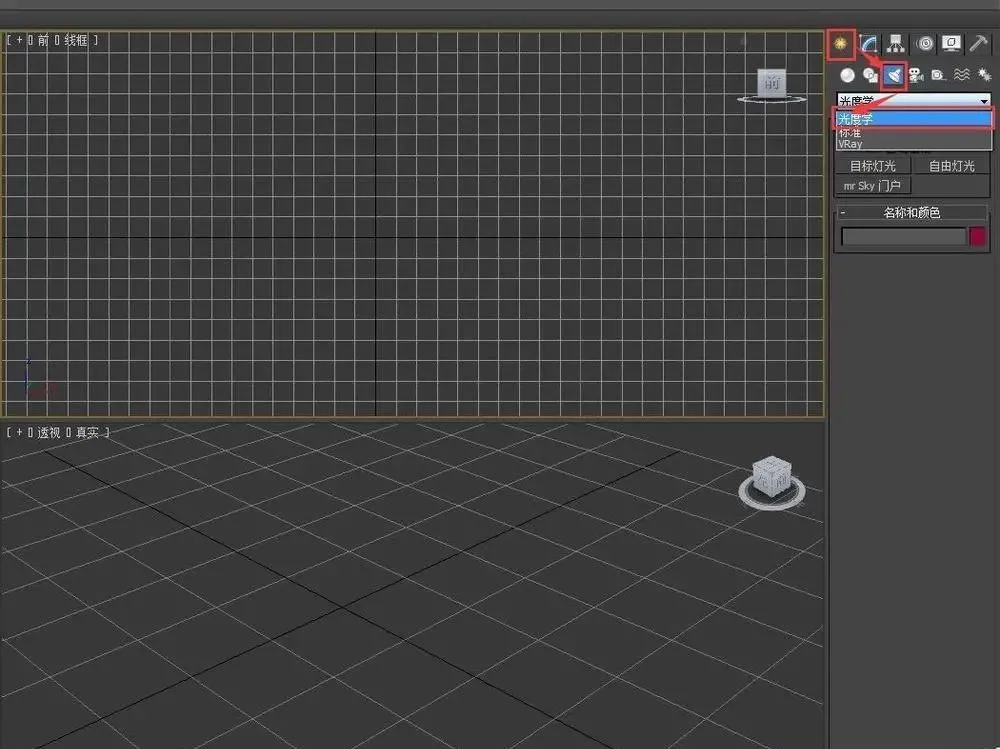Viewport: 1000px width, 749px height.
Task: Switch to the Modify panel tab
Action: 868,44
